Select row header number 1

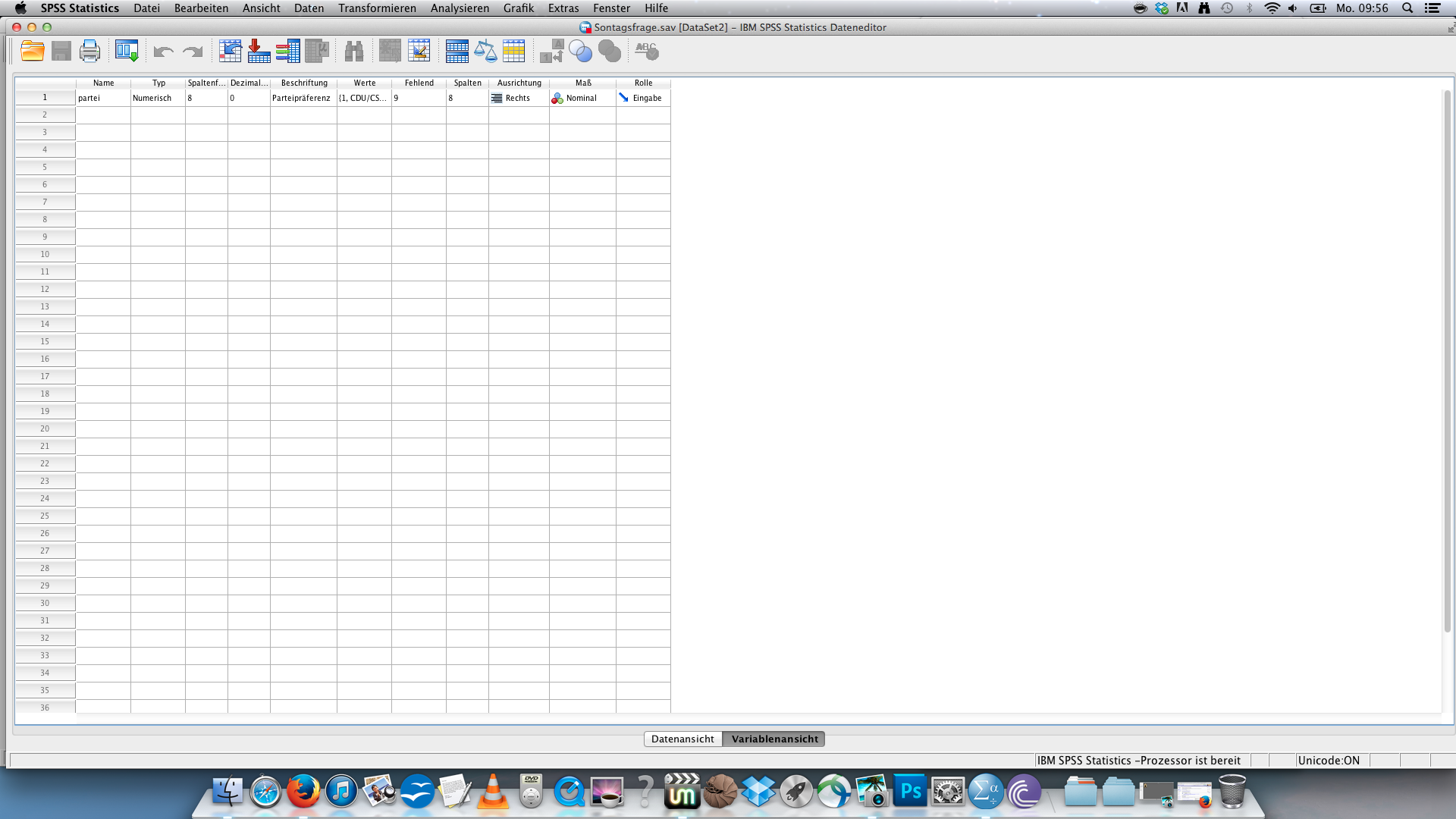point(45,97)
